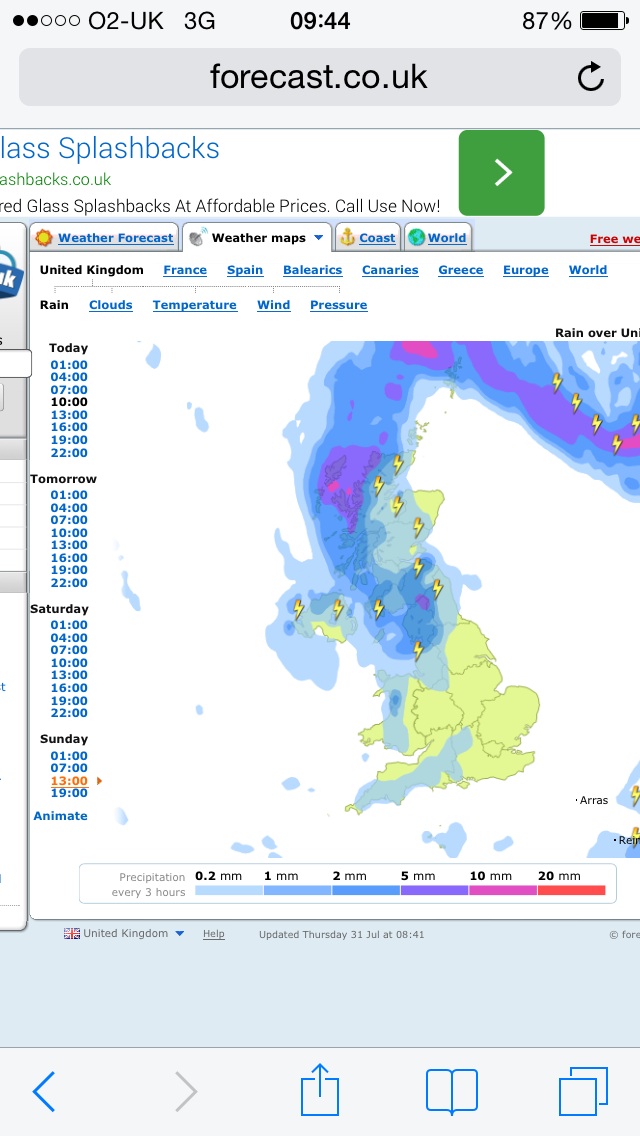The height and width of the screenshot is (1136, 640).
Task: Click the 5 mm purple legend swatch
Action: click(x=434, y=890)
